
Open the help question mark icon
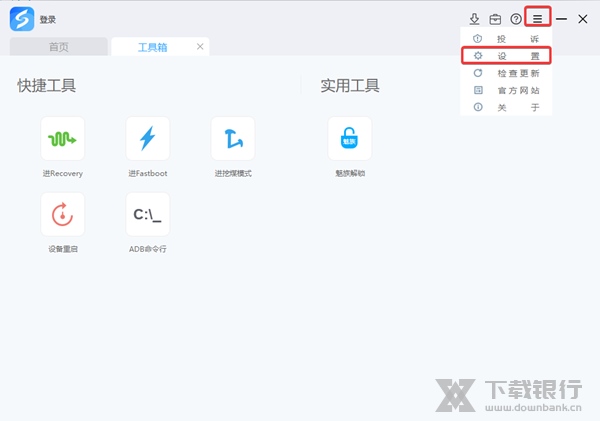[516, 19]
